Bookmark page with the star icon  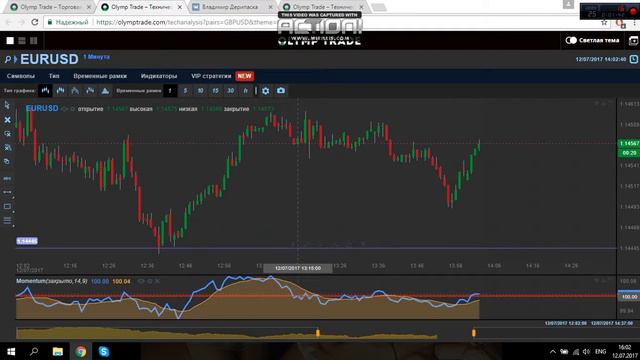604,22
